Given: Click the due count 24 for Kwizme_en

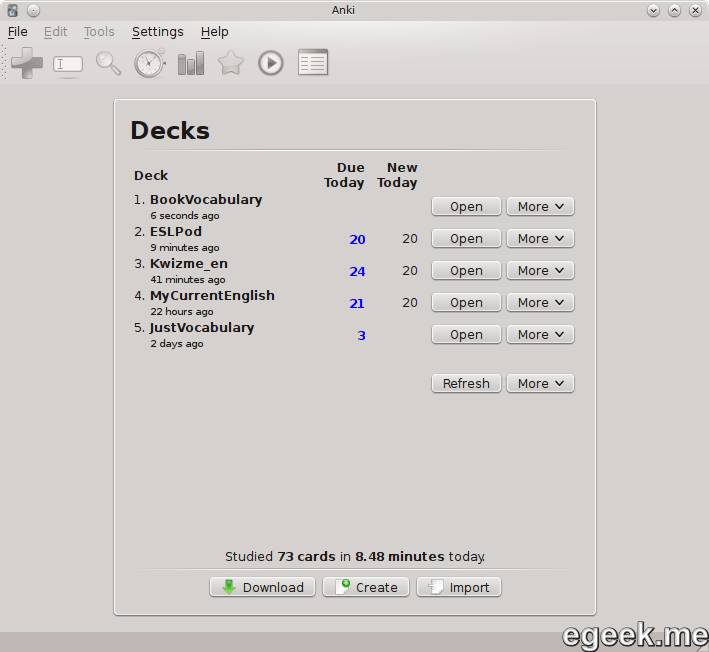Looking at the screenshot, I should (x=357, y=271).
